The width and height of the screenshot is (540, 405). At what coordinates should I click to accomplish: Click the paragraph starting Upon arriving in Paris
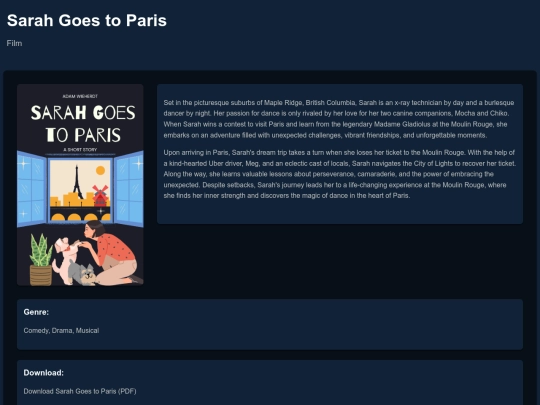point(340,174)
